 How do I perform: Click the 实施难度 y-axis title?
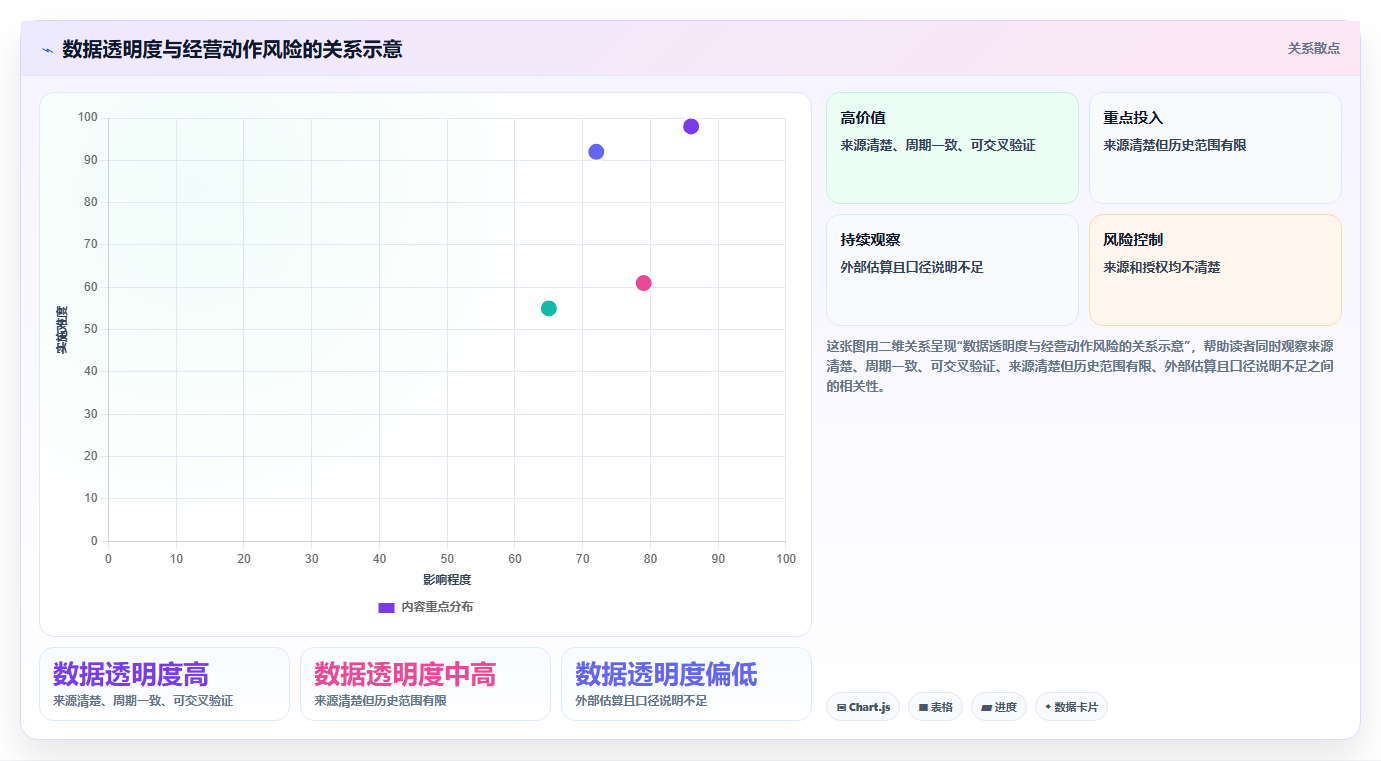click(62, 330)
